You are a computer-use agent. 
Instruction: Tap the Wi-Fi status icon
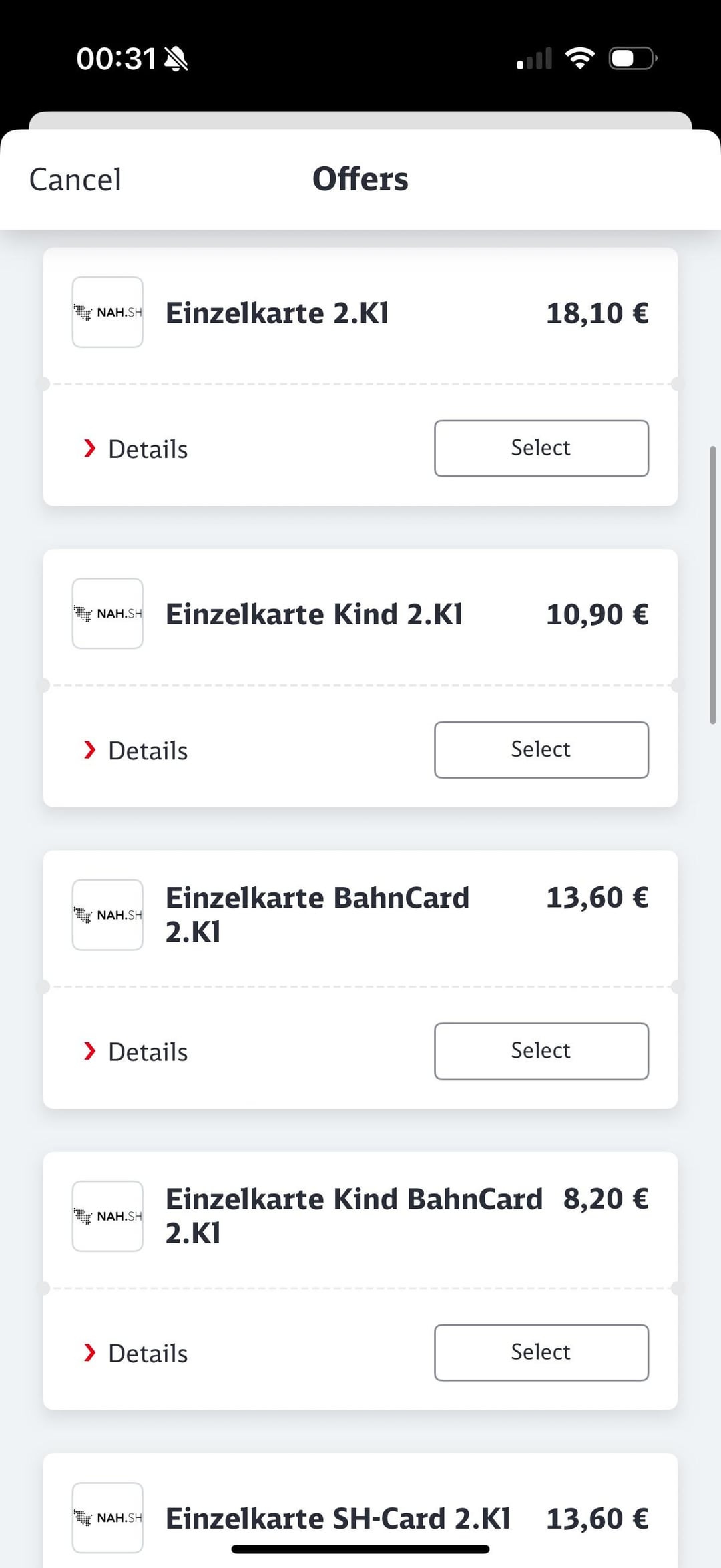point(580,59)
